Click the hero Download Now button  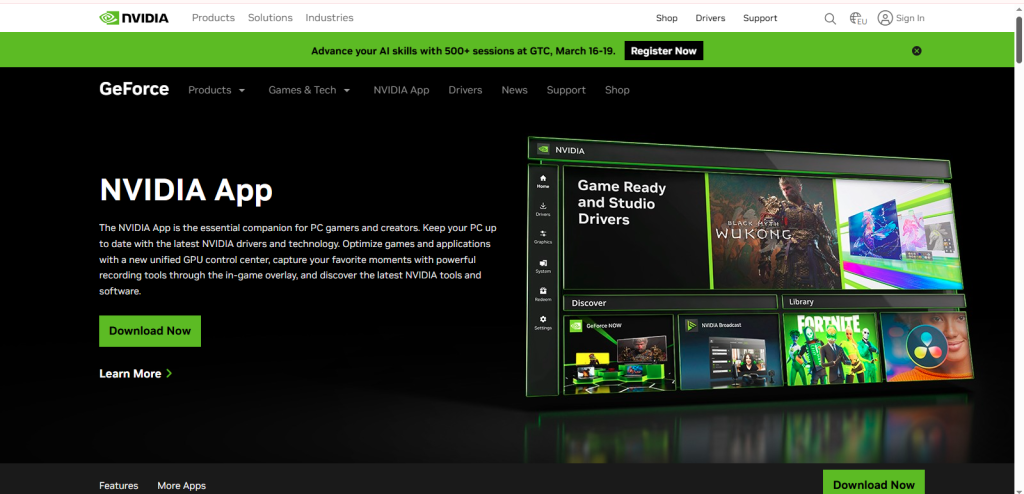(x=150, y=331)
